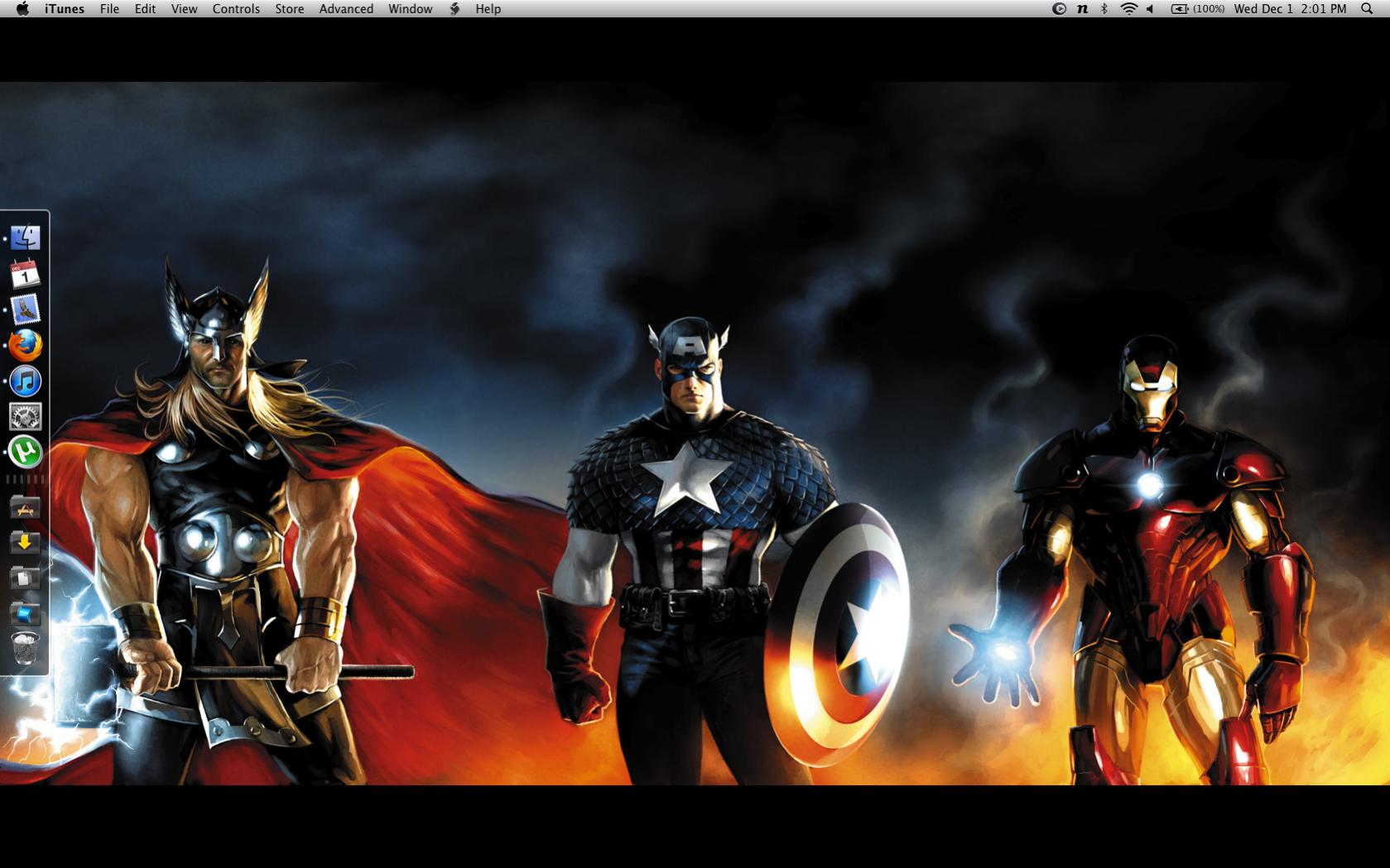Open the iTunes application menu
The width and height of the screenshot is (1390, 868).
[x=65, y=9]
